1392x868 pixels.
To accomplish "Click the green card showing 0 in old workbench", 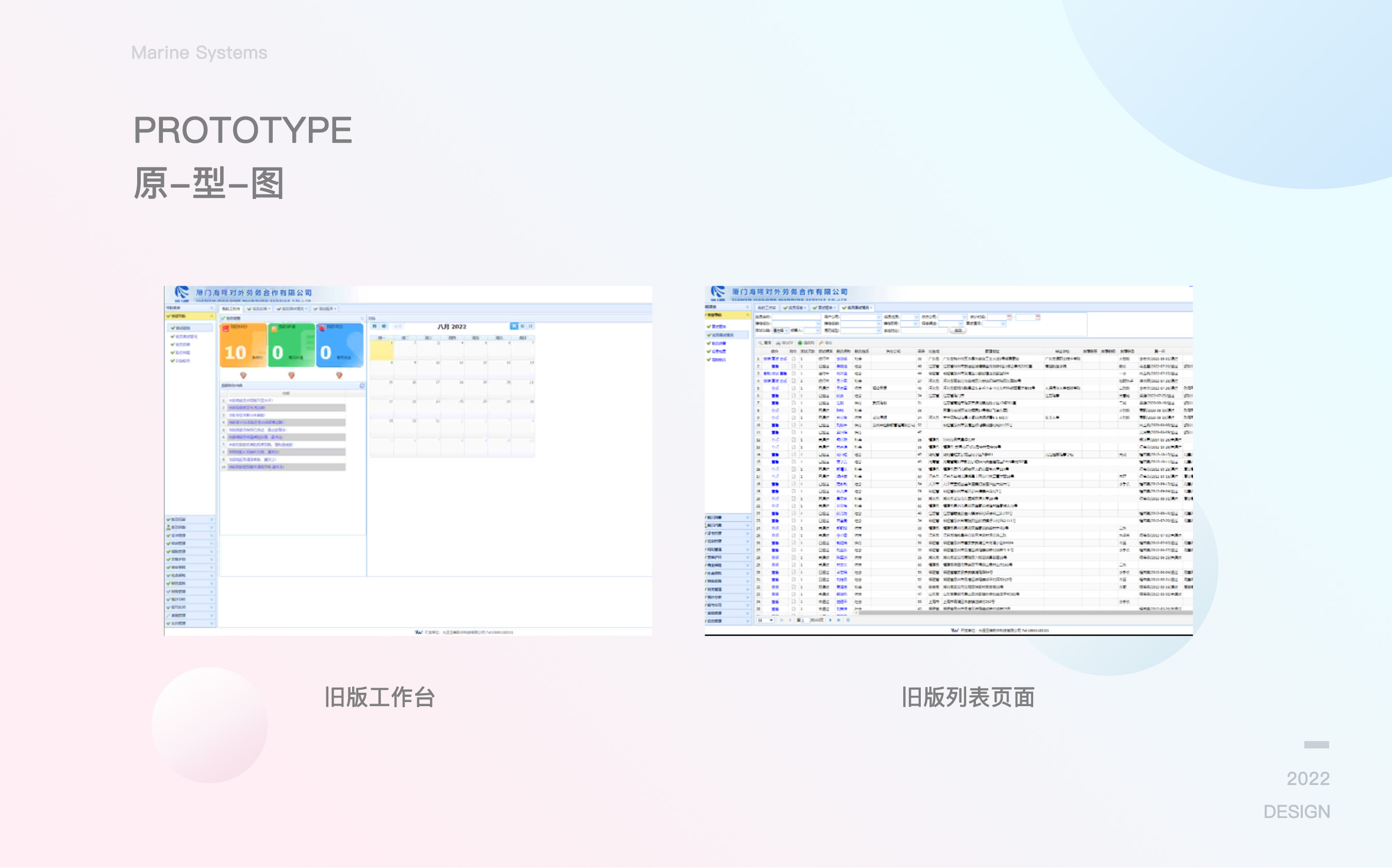I will pyautogui.click(x=292, y=345).
